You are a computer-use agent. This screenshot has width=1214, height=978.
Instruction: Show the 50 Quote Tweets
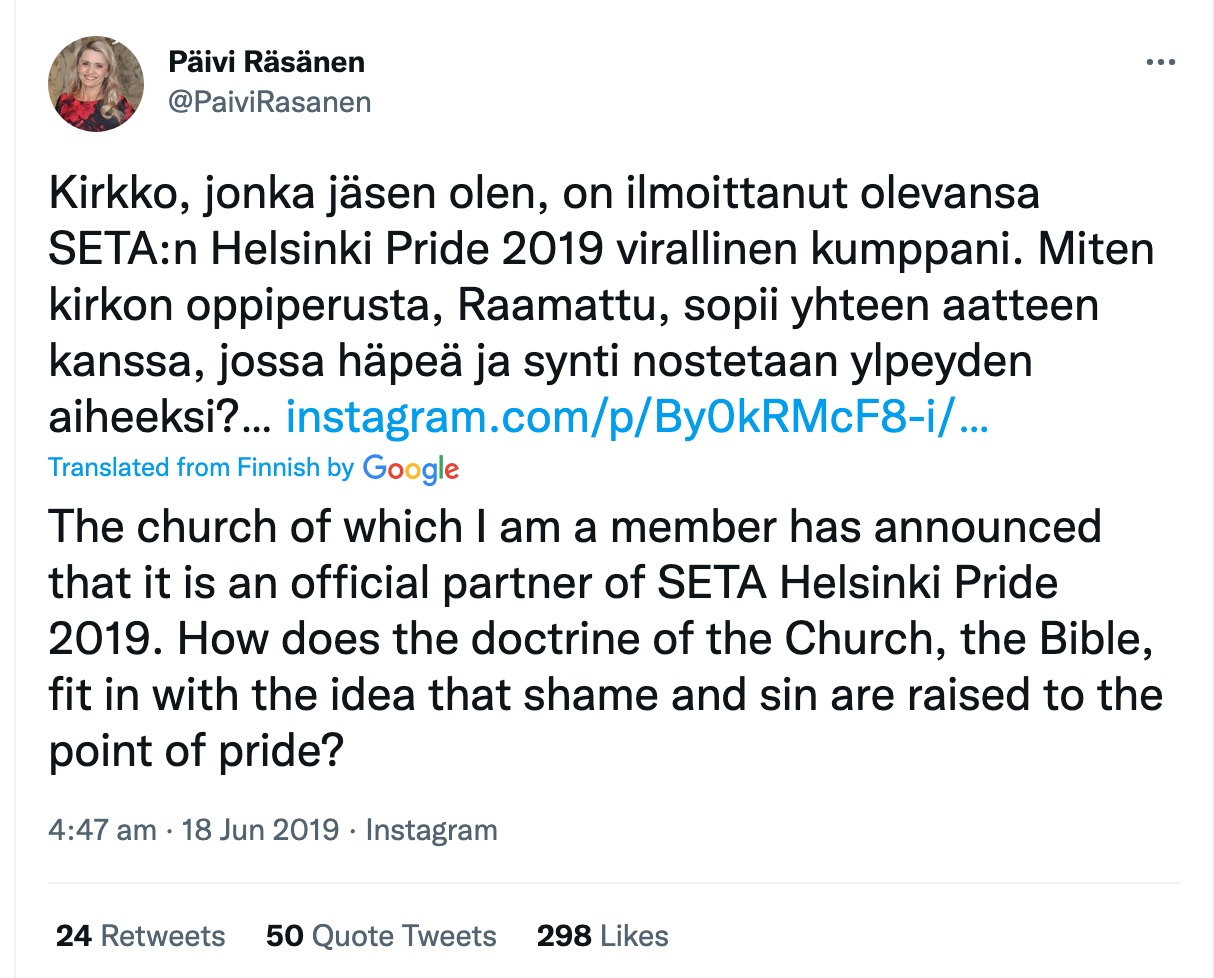[x=381, y=936]
